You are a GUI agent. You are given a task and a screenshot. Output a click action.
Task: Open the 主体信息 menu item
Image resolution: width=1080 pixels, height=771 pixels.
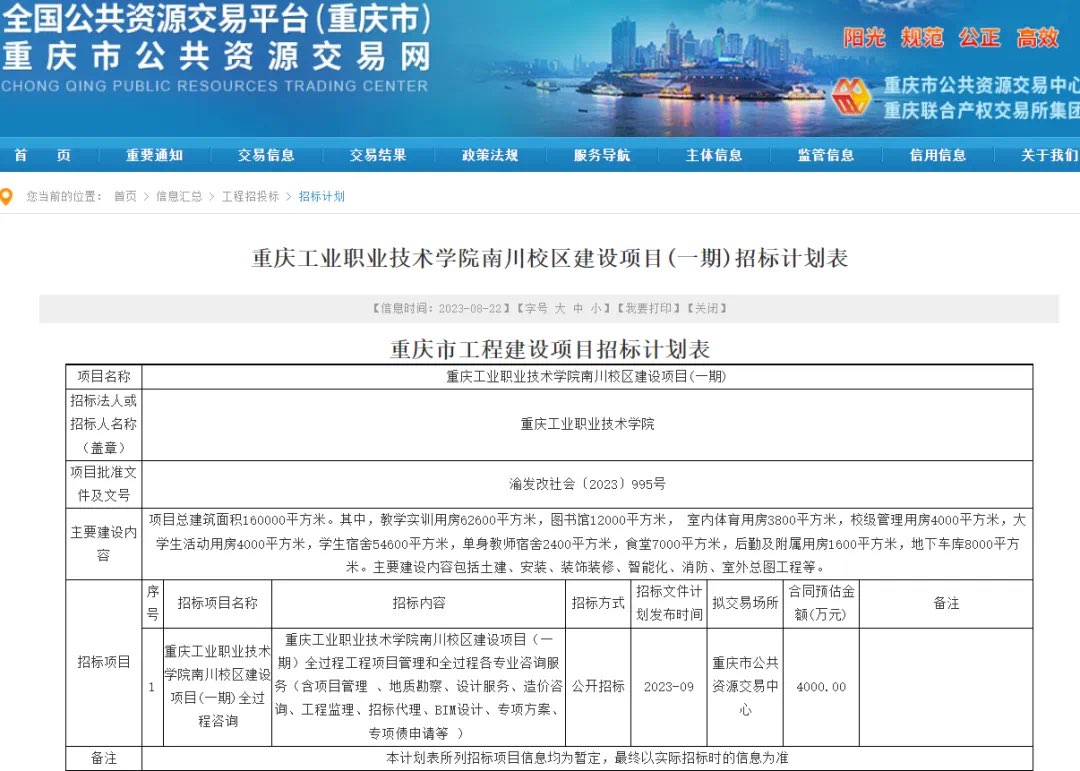tap(714, 155)
